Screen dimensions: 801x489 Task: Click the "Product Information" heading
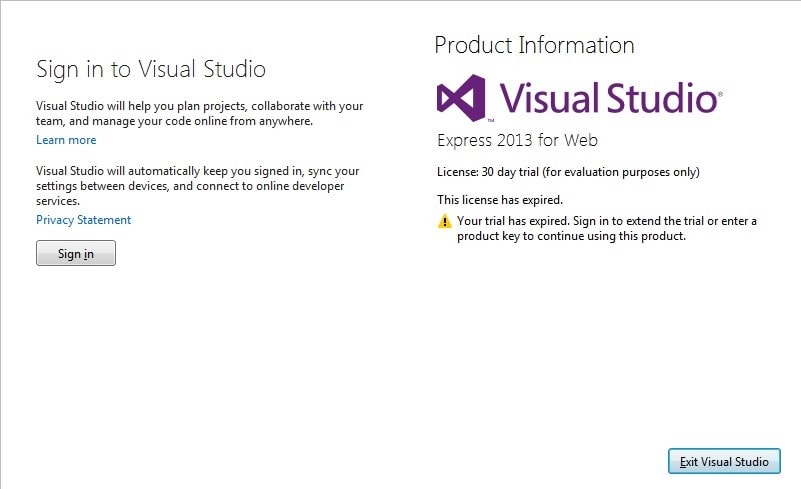[534, 45]
